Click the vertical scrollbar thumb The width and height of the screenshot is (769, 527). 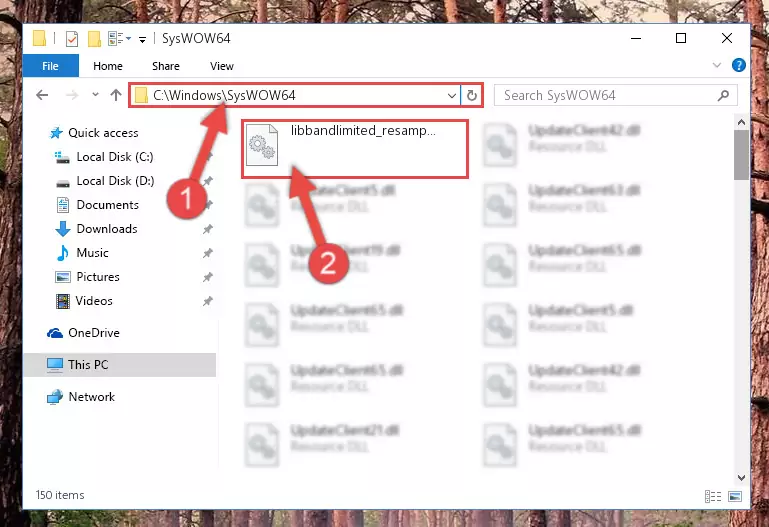tap(741, 155)
